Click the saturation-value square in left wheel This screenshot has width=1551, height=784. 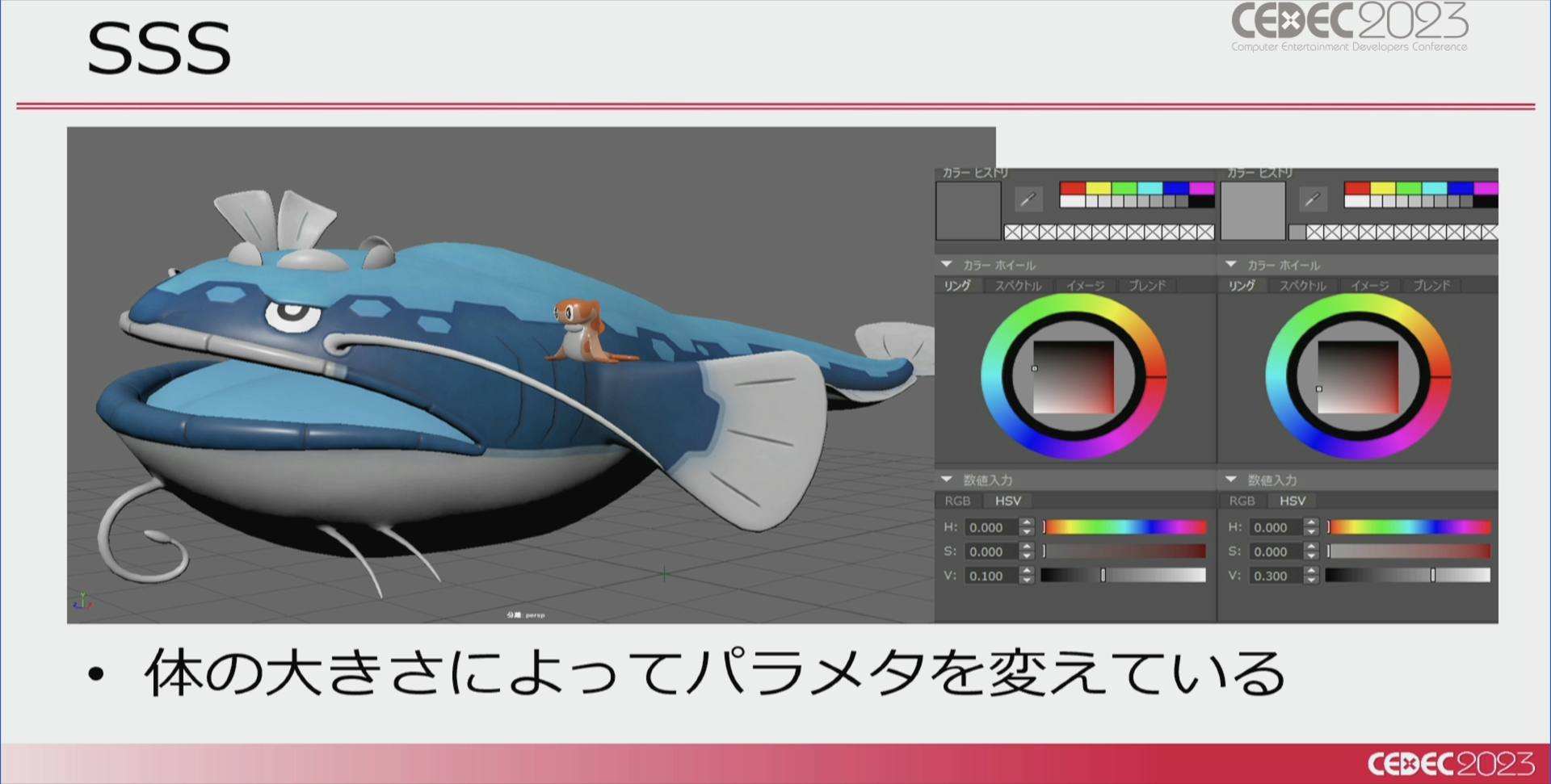point(1074,377)
